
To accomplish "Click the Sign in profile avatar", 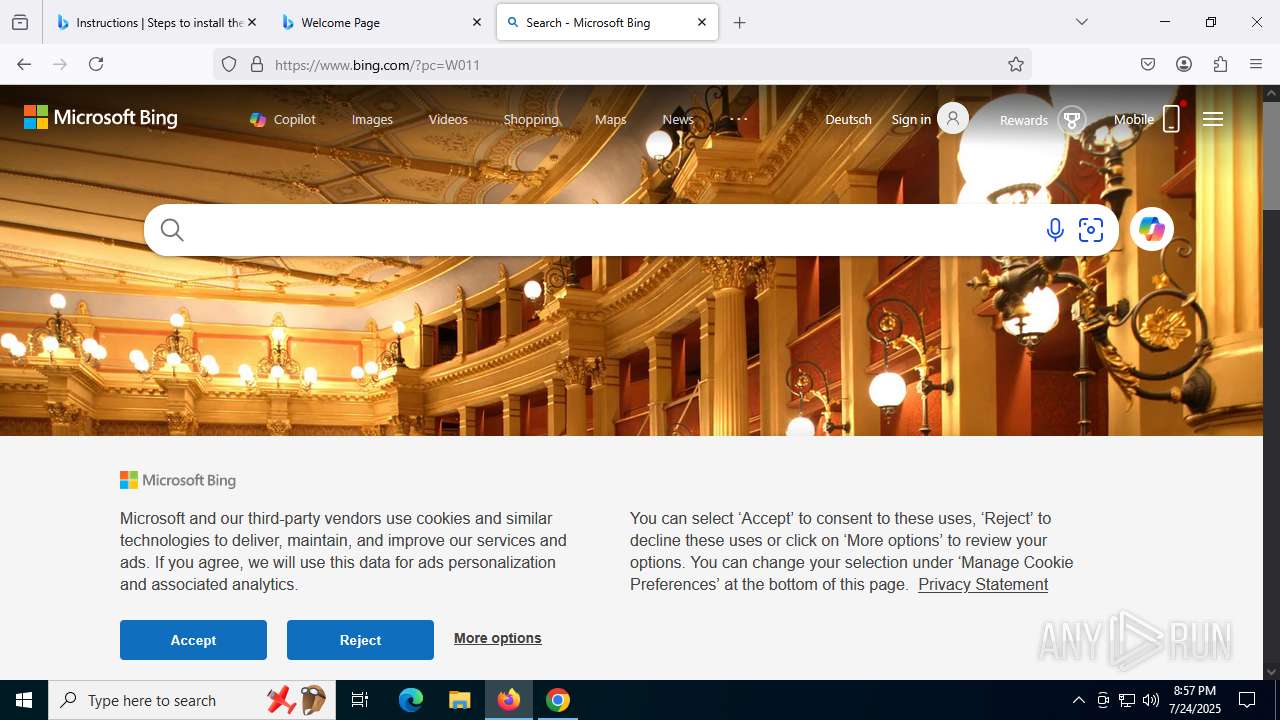I will pos(953,119).
